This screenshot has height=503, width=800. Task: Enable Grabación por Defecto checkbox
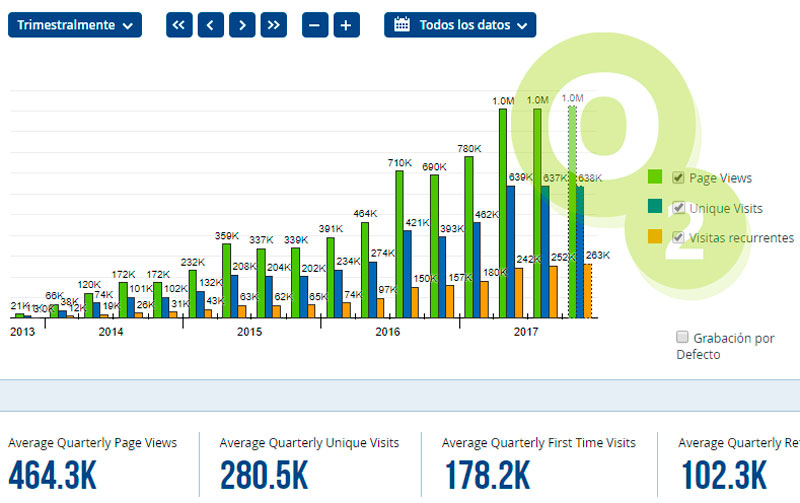(682, 337)
